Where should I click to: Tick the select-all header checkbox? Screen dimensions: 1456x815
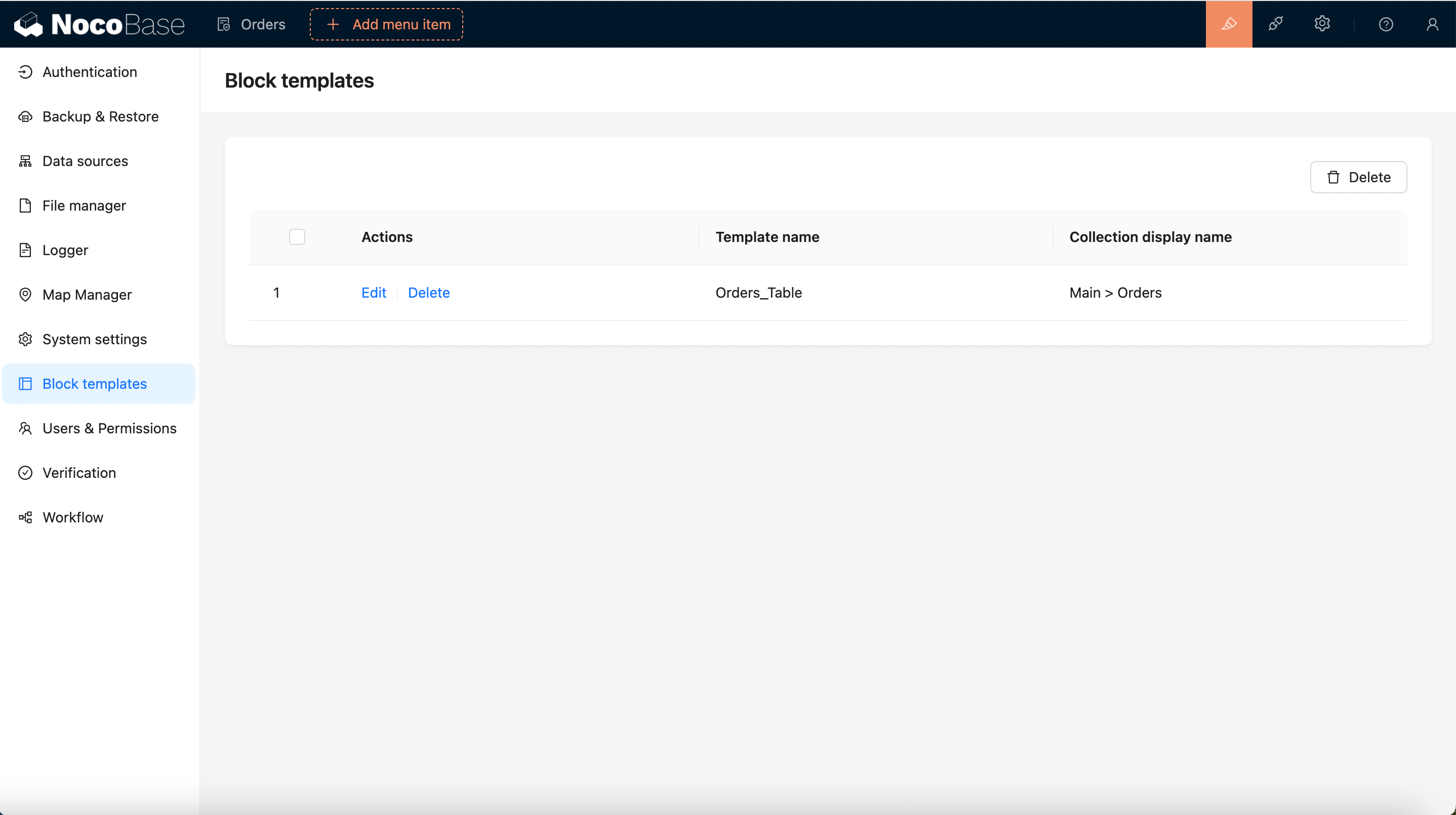297,237
